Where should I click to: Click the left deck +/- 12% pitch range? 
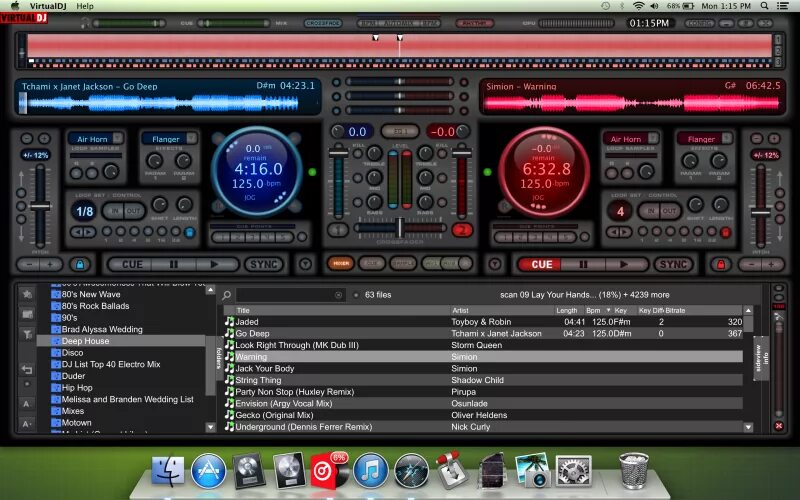[36, 155]
